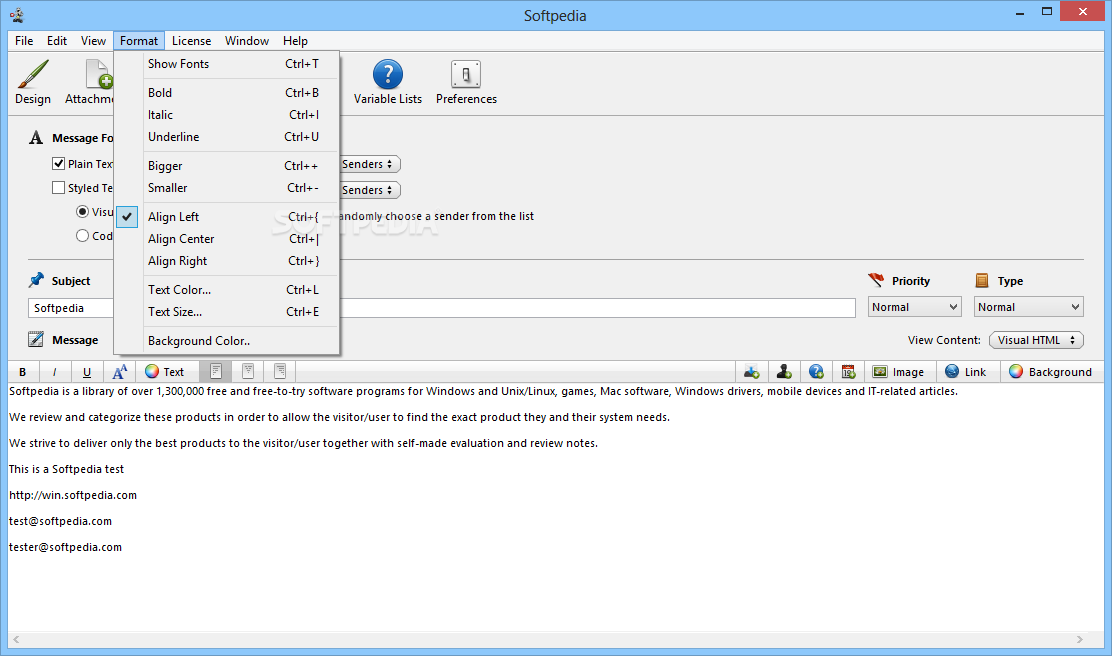
Task: Open the Priority Normal dropdown
Action: point(914,306)
